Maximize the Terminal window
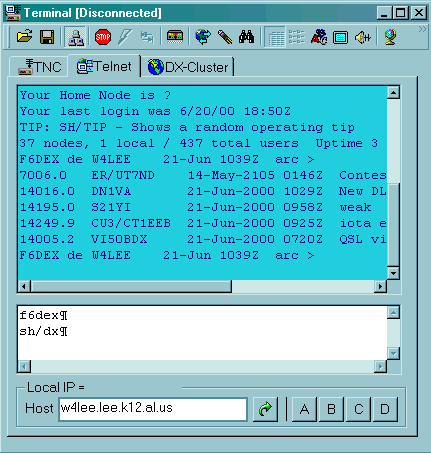This screenshot has width=431, height=453. 401,13
